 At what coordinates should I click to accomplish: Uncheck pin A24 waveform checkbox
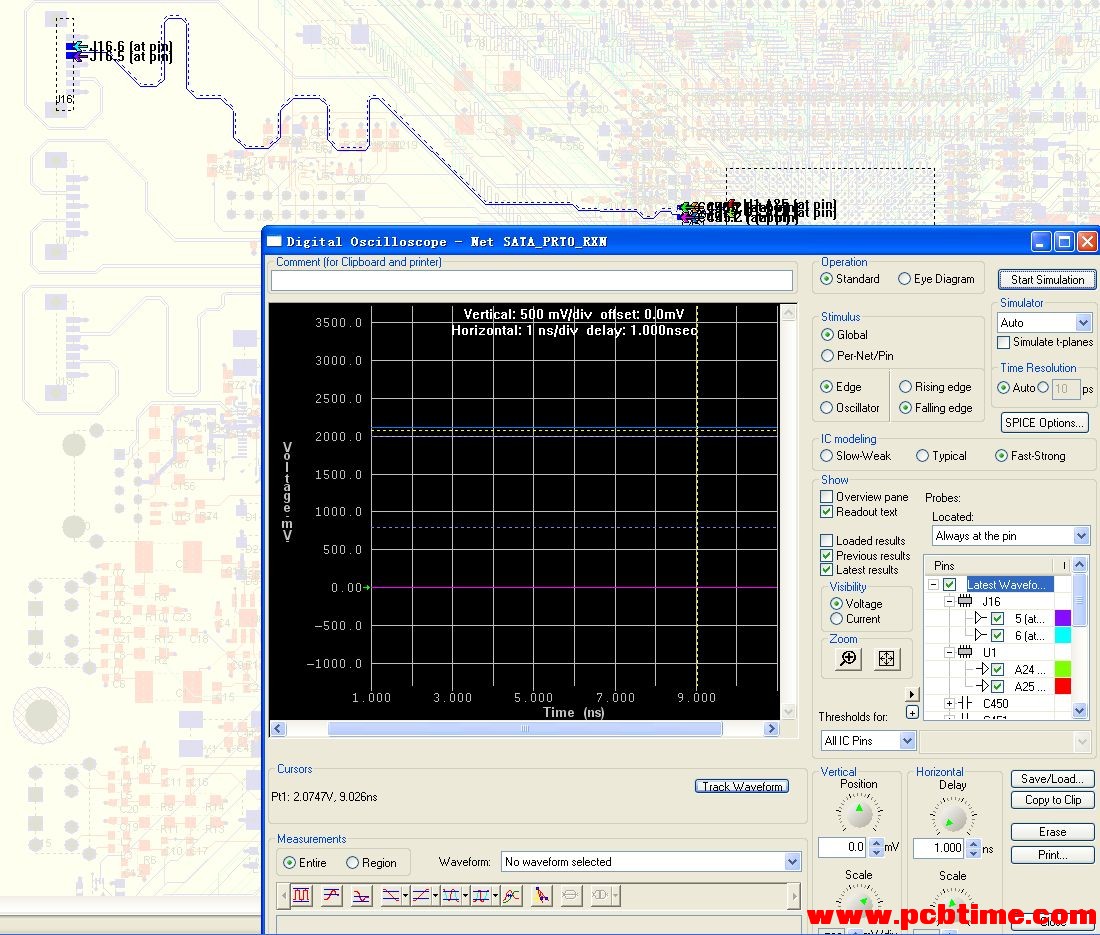click(x=998, y=669)
